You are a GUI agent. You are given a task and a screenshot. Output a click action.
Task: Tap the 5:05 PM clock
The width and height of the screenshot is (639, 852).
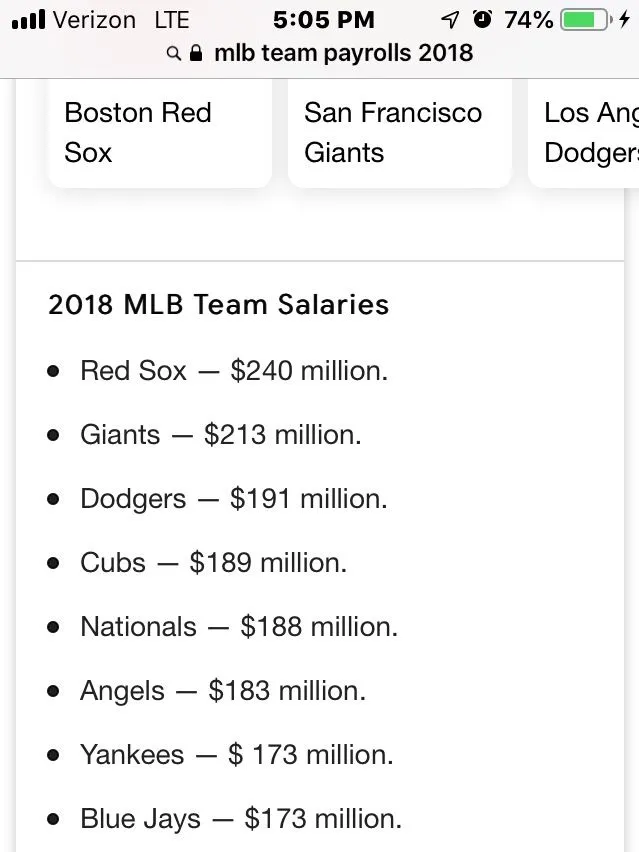(323, 19)
